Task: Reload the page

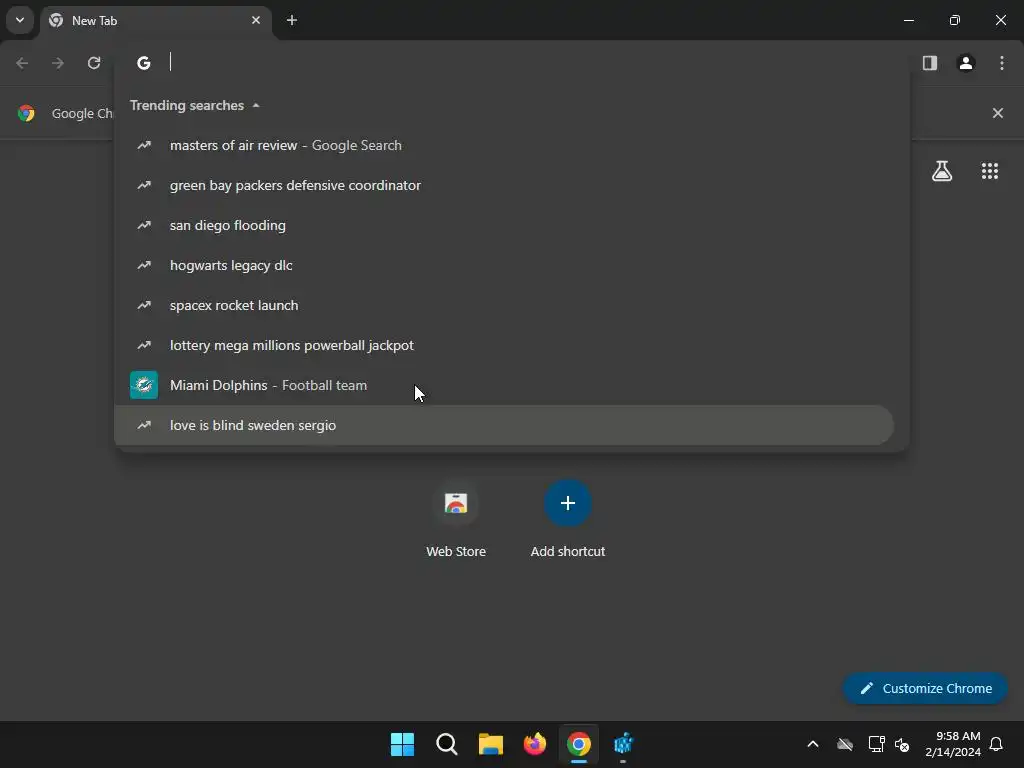Action: tap(94, 63)
